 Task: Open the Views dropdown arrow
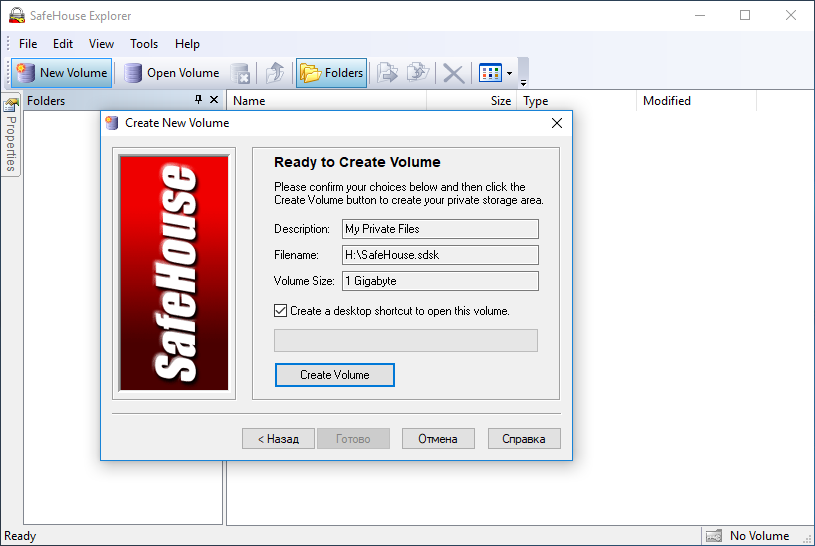point(509,73)
